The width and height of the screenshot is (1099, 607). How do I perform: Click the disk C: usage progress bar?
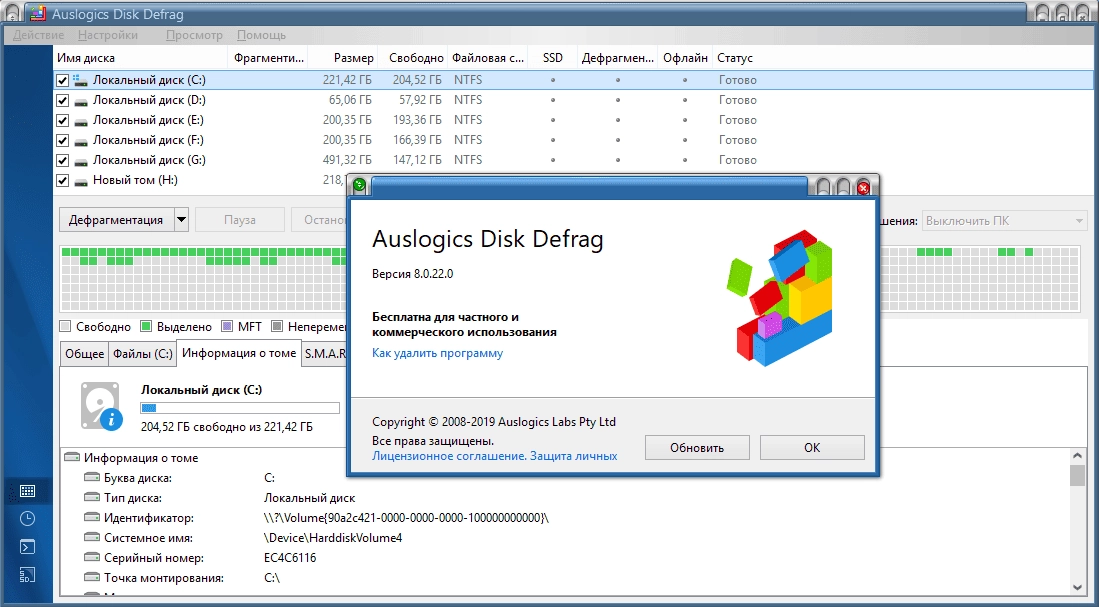tap(240, 407)
